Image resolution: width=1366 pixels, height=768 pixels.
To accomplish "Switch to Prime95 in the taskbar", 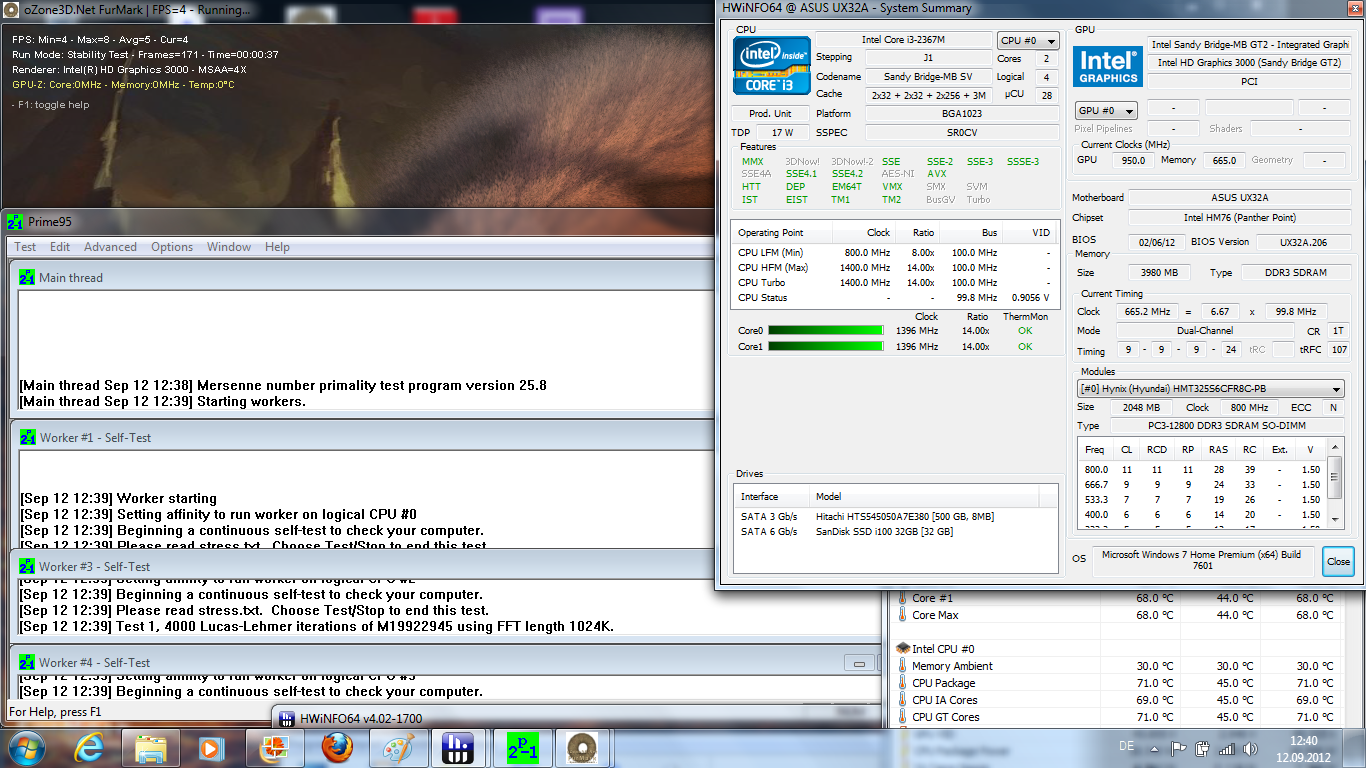I will [x=521, y=748].
